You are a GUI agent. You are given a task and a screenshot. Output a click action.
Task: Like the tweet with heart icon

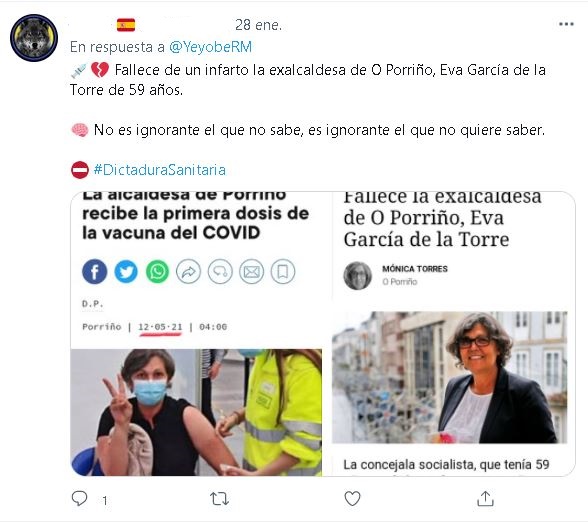point(352,499)
